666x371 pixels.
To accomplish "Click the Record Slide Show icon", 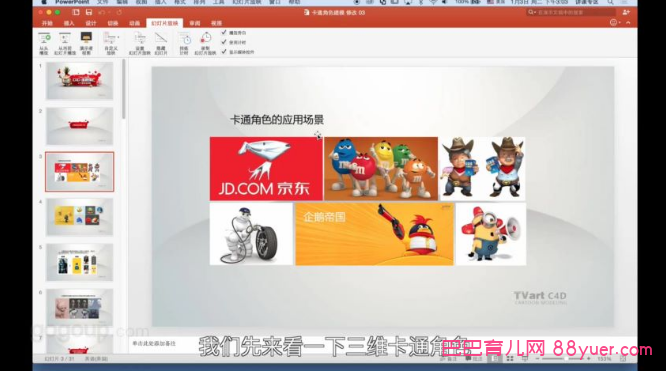I will click(x=205, y=43).
